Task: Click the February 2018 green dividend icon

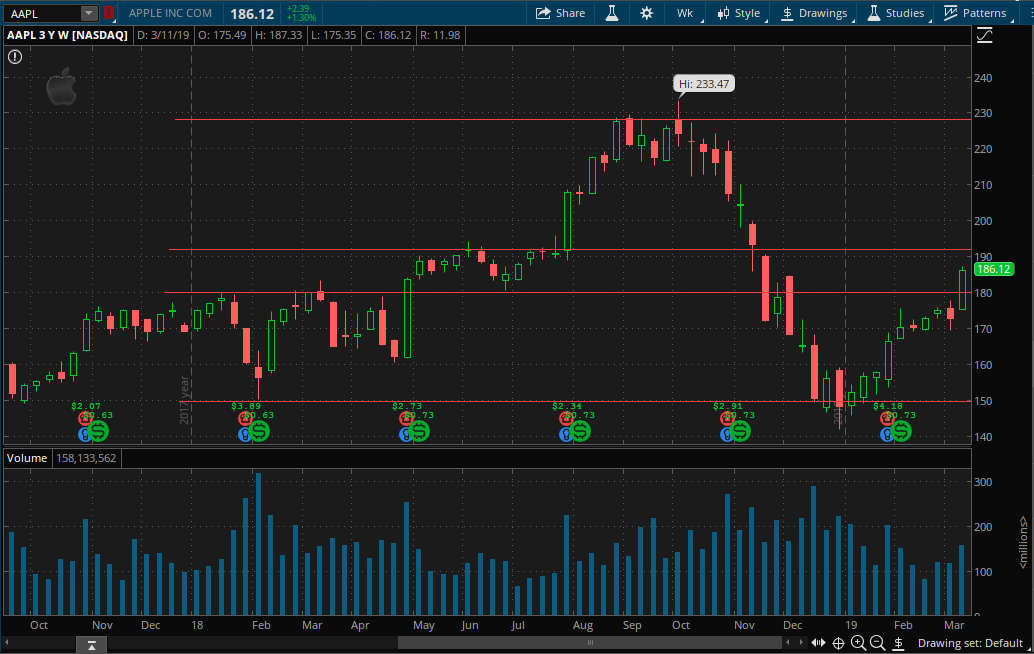Action: pos(259,431)
